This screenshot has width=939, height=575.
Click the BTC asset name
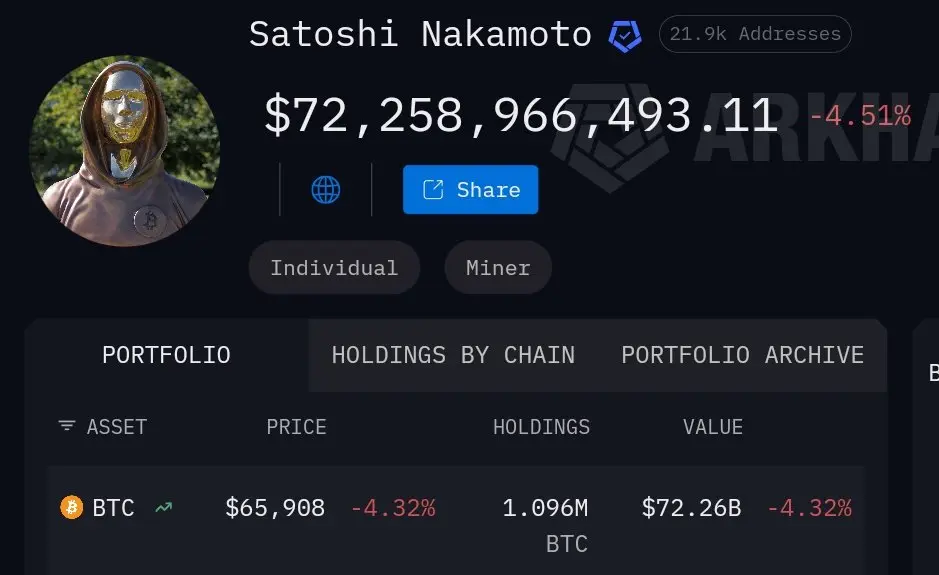point(113,508)
